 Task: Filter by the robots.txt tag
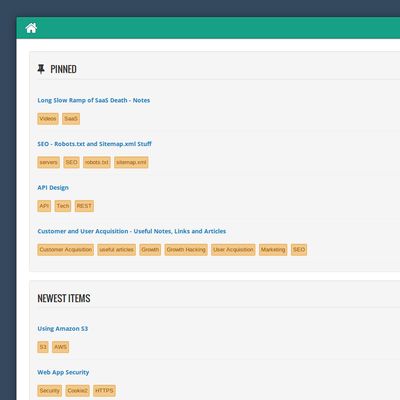[97, 162]
